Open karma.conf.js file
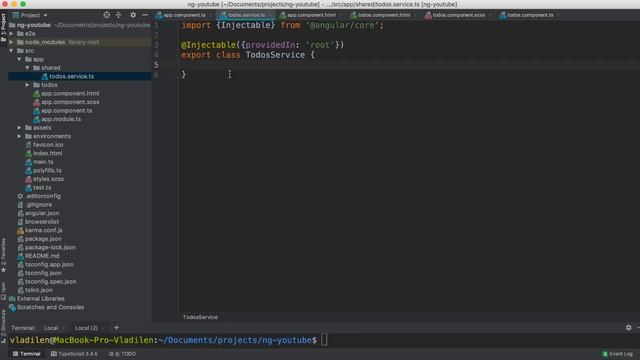The height and width of the screenshot is (360, 640). pos(43,231)
